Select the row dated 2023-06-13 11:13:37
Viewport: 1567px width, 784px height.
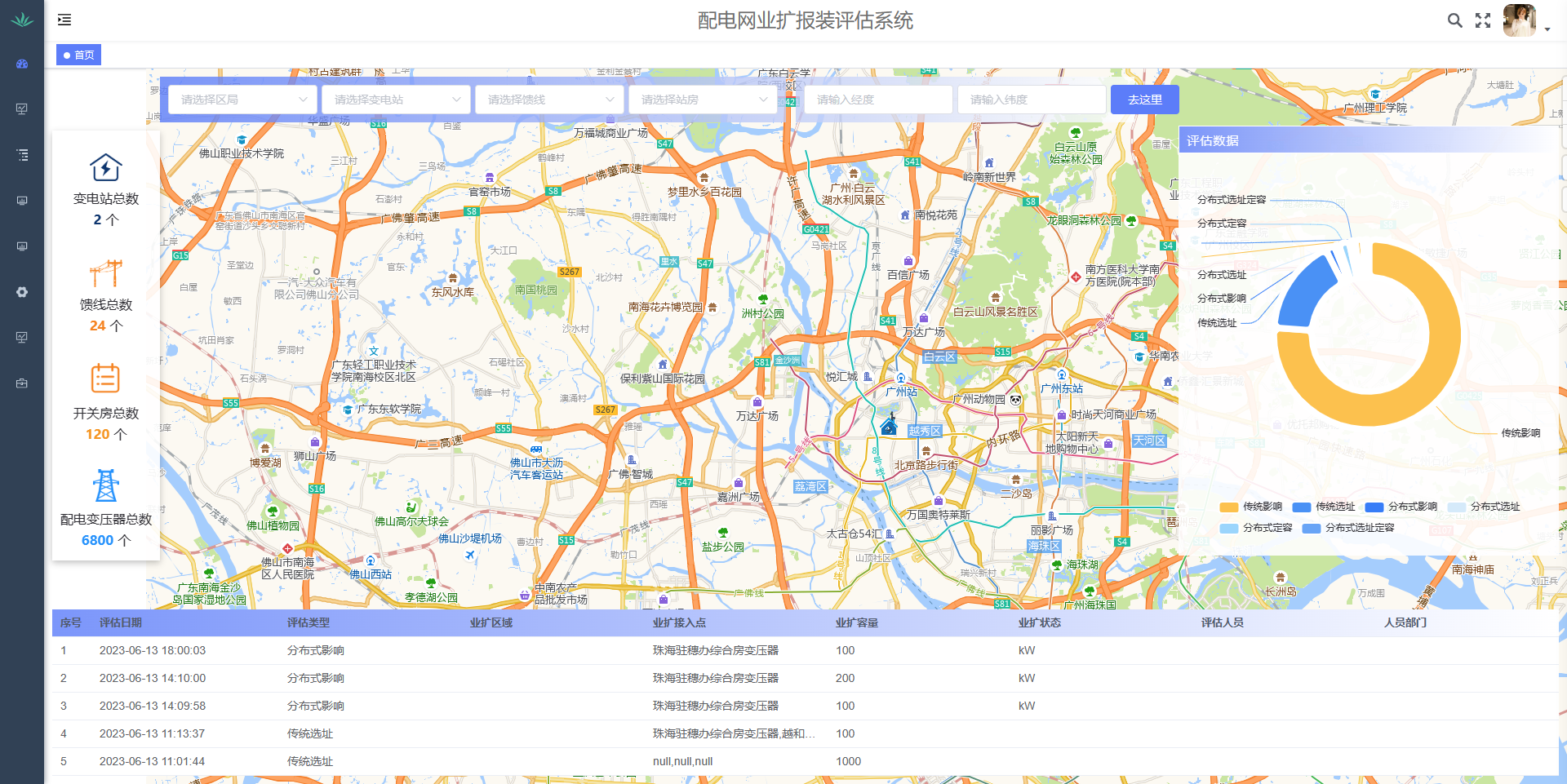(x=806, y=733)
